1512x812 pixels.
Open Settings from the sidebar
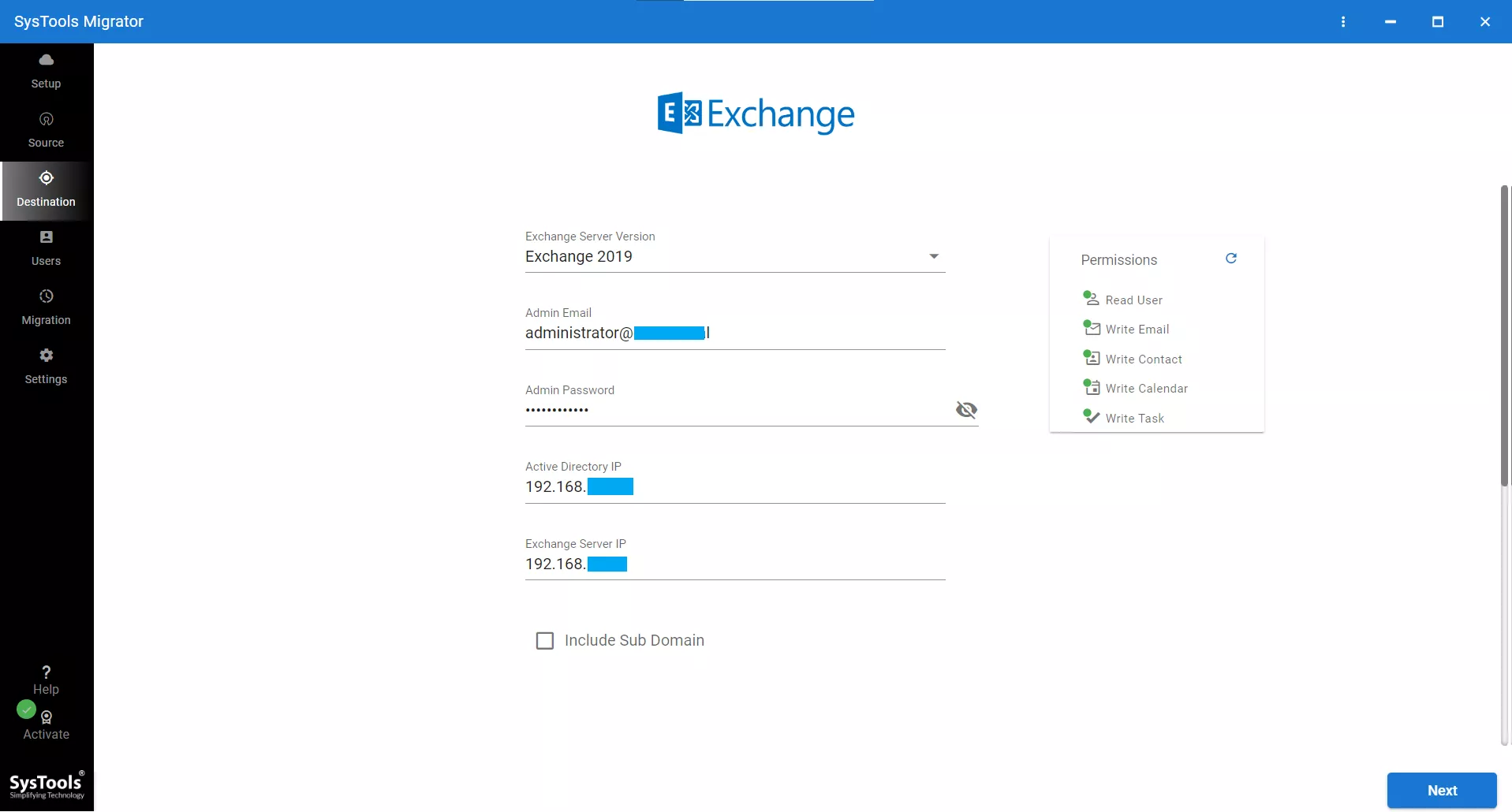pyautogui.click(x=47, y=367)
